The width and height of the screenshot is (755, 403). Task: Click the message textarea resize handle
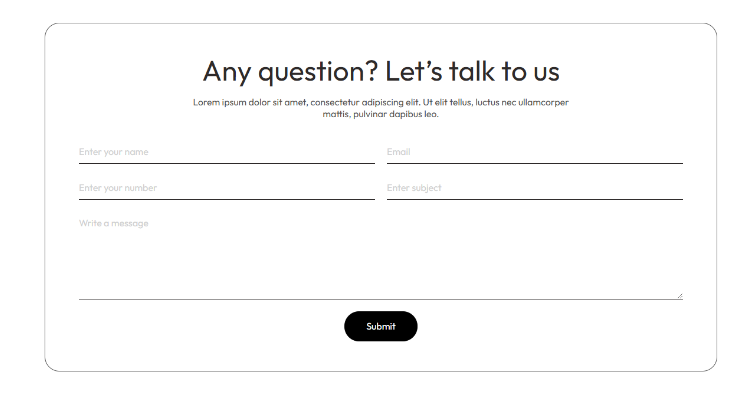click(x=679, y=295)
